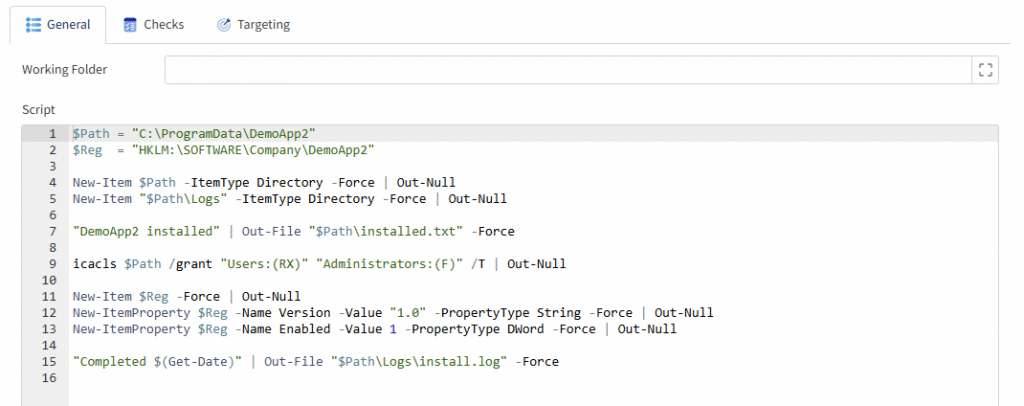
Task: Click the General tab list icon
Action: 33,25
